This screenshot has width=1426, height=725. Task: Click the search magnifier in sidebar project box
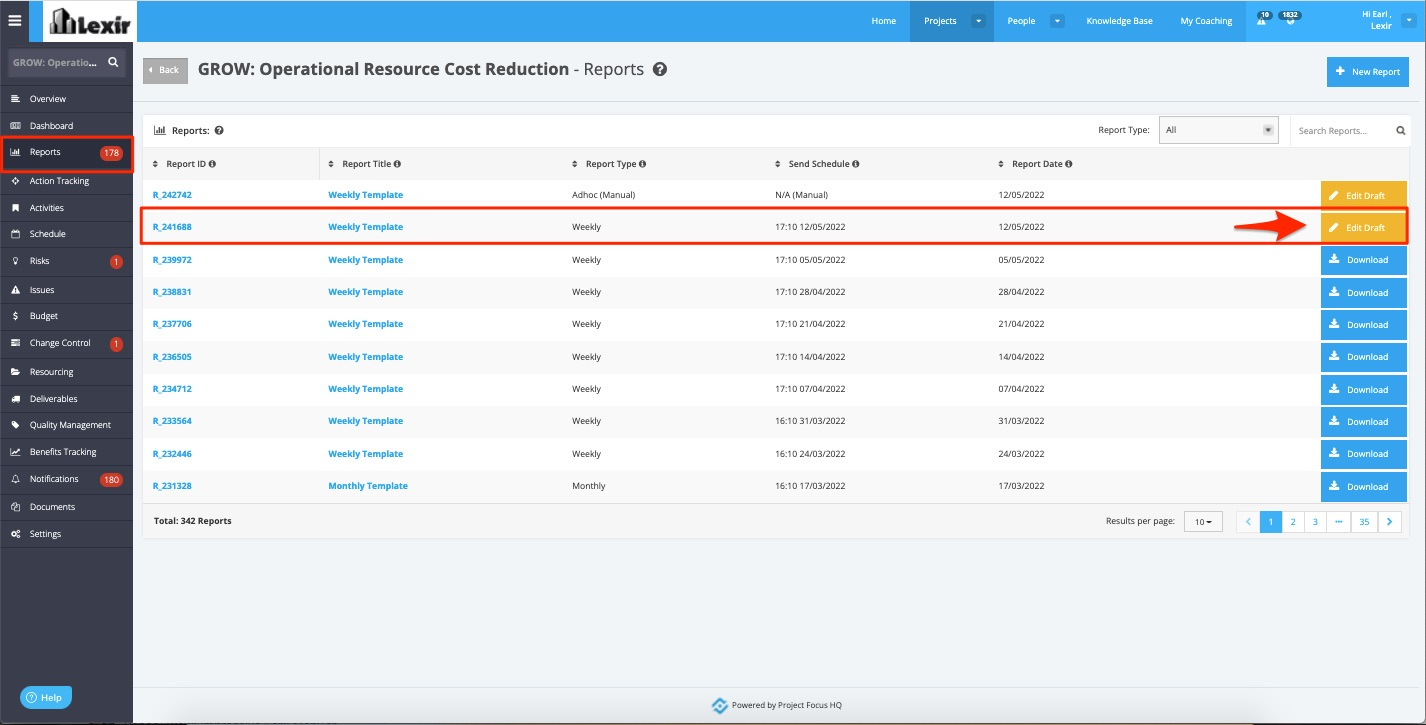(113, 62)
